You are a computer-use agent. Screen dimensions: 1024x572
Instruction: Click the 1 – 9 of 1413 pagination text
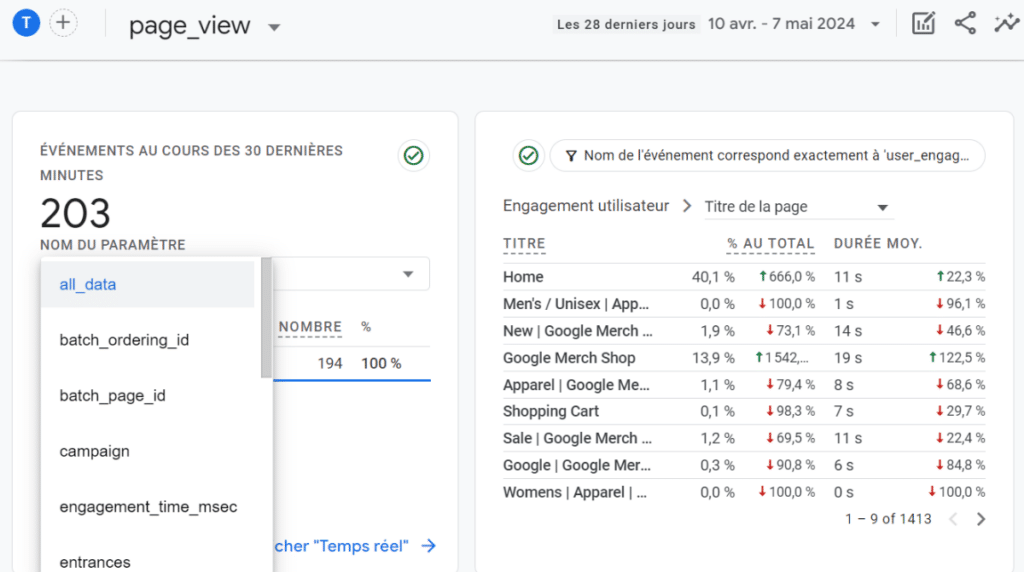(888, 519)
